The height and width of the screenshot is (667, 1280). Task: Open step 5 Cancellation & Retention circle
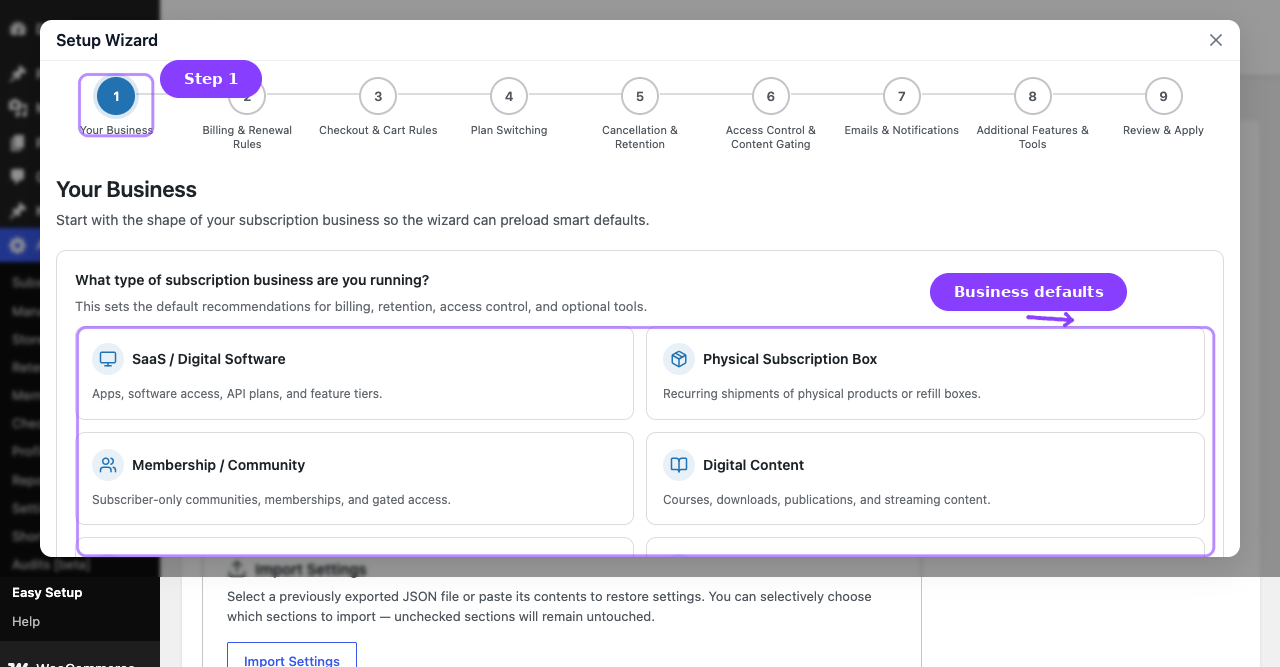[640, 96]
